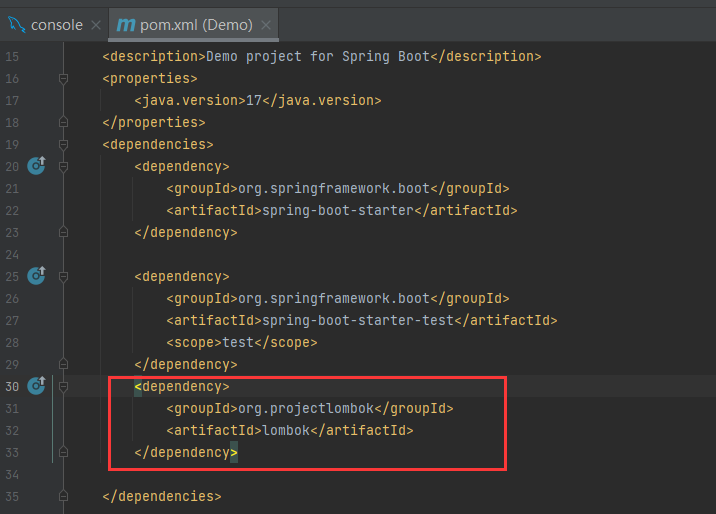Click the fold end marker on line 23
716x514 pixels.
(x=63, y=232)
